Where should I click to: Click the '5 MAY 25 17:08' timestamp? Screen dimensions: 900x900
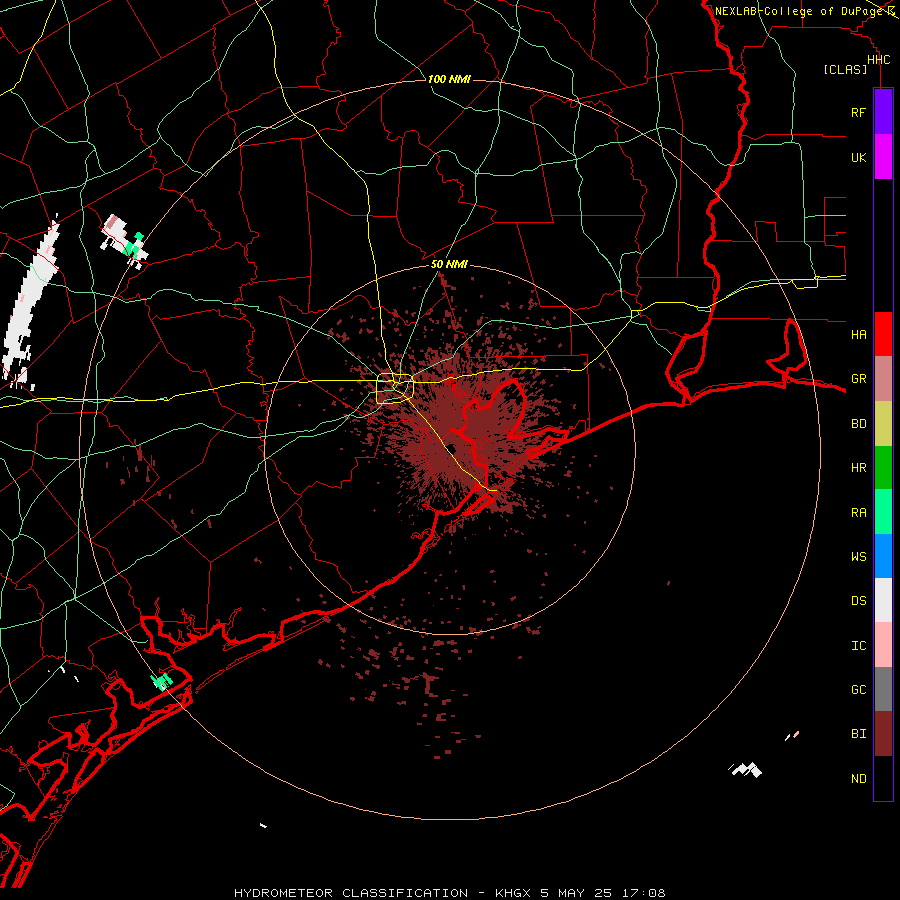(x=603, y=893)
